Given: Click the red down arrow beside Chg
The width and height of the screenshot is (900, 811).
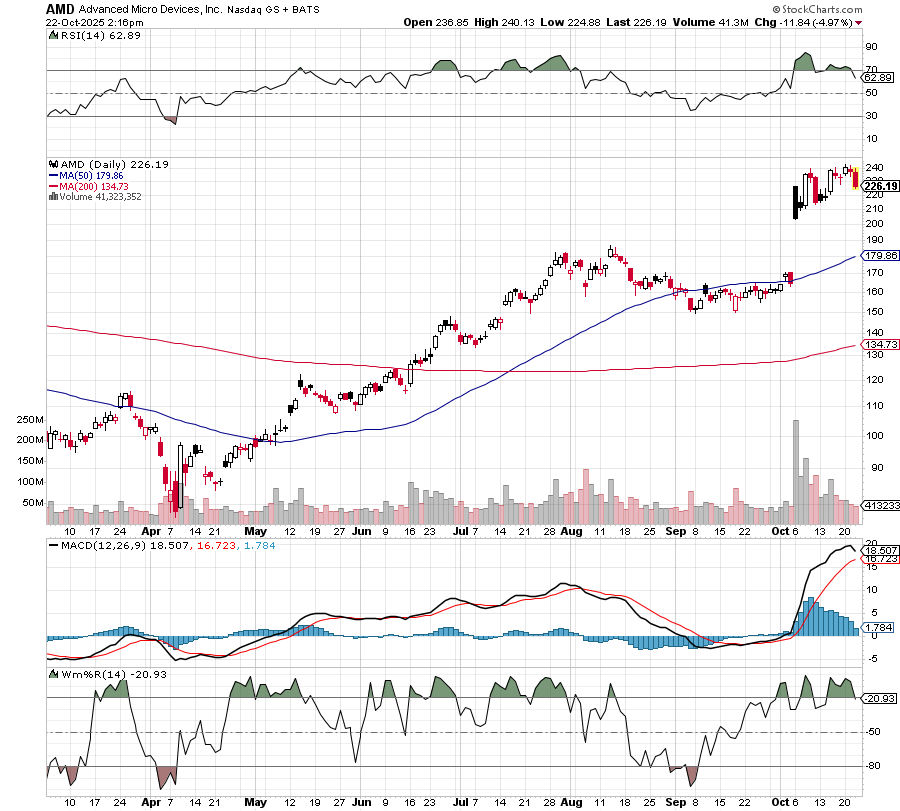Looking at the screenshot, I should tap(887, 21).
